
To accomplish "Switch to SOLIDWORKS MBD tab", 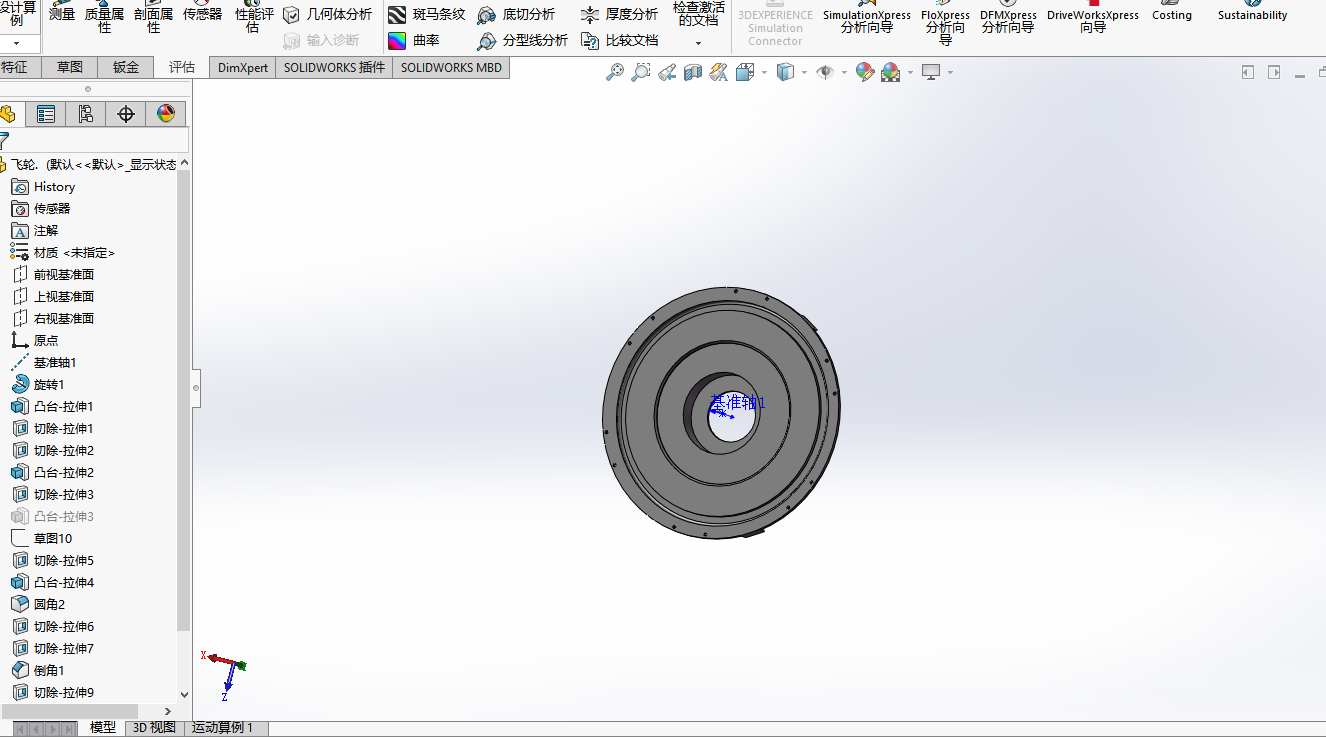I will pos(451,67).
